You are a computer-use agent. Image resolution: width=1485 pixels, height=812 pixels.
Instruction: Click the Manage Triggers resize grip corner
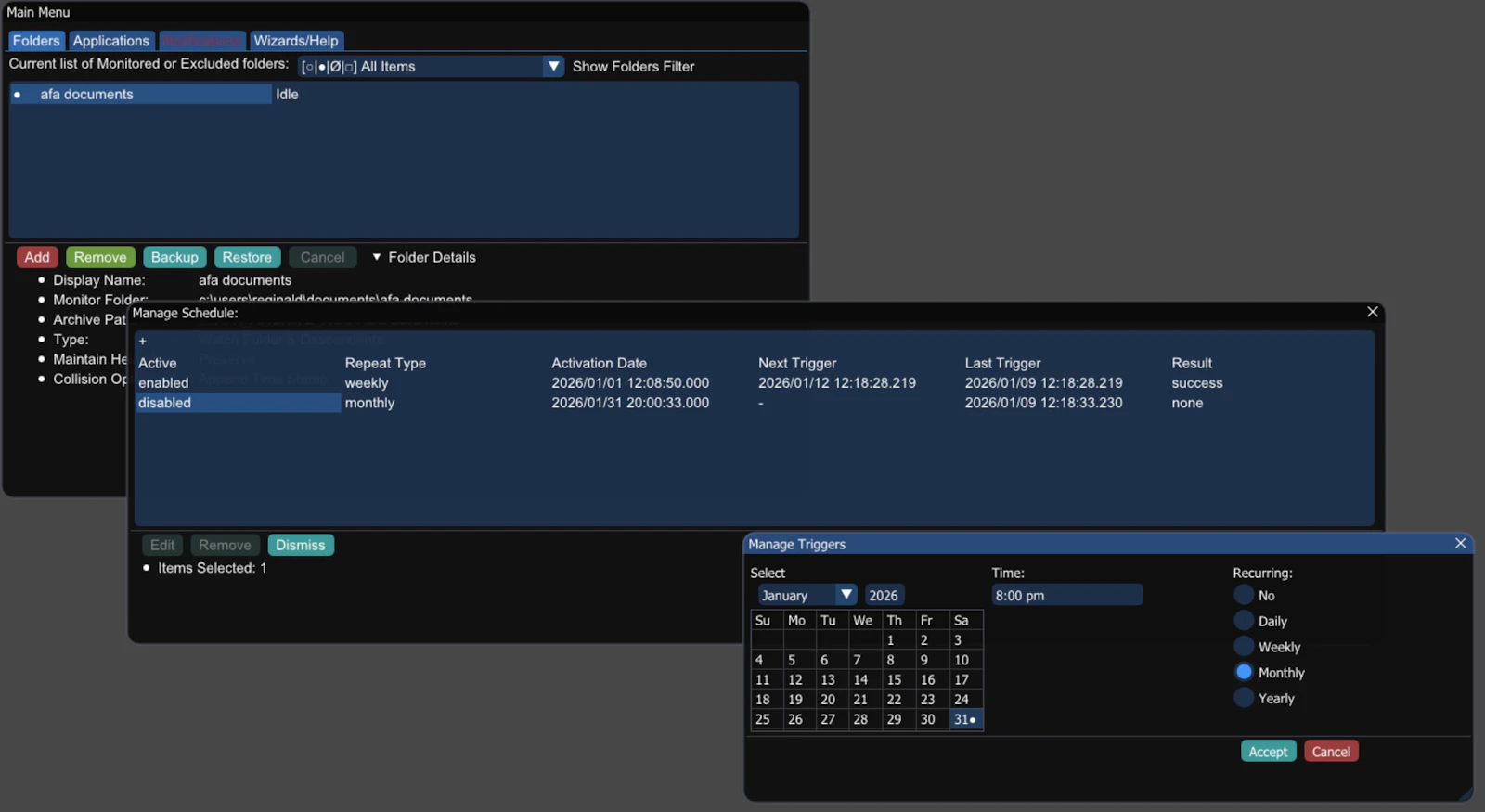click(x=1466, y=794)
